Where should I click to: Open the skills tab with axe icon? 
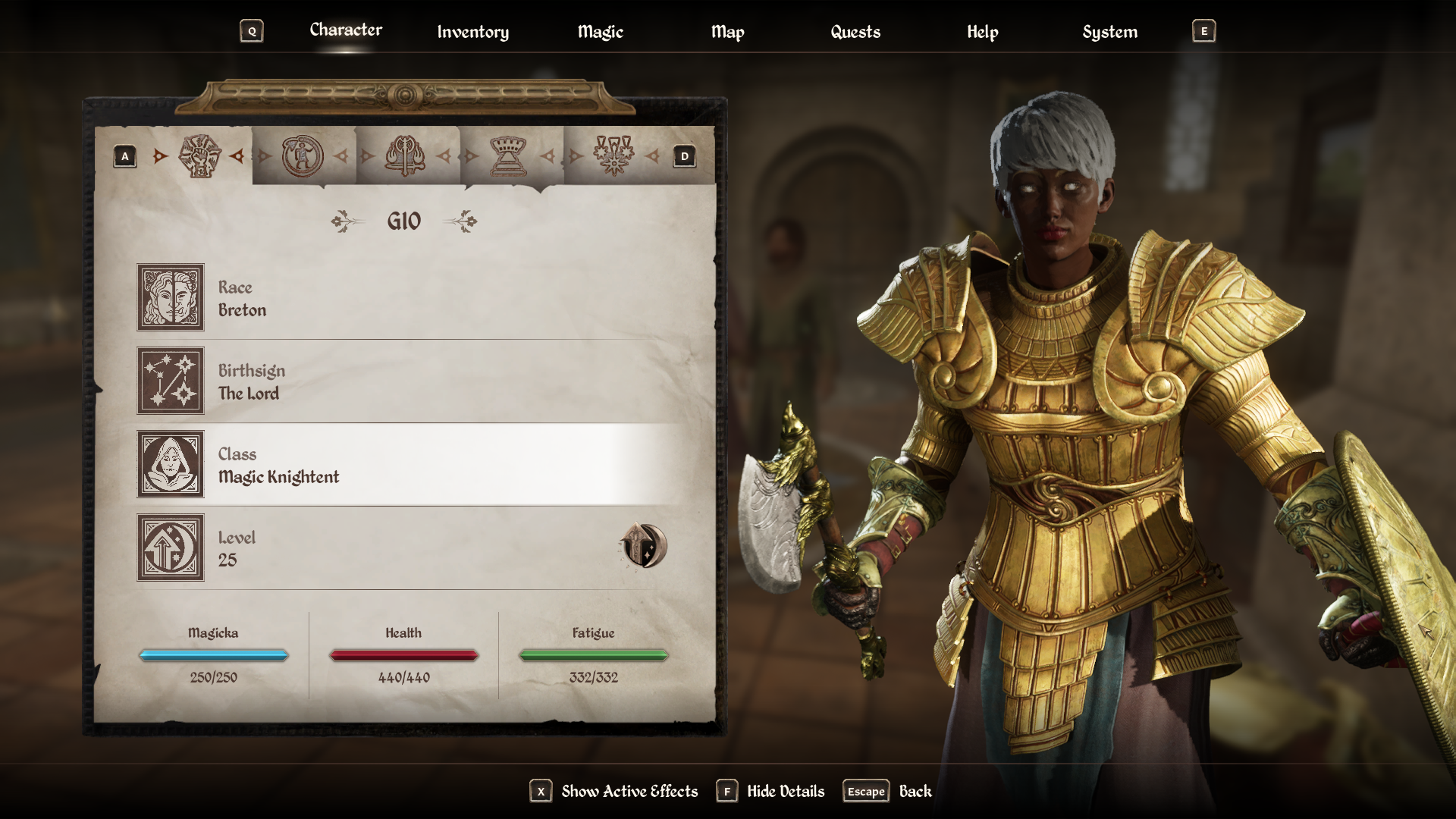pyautogui.click(x=405, y=156)
